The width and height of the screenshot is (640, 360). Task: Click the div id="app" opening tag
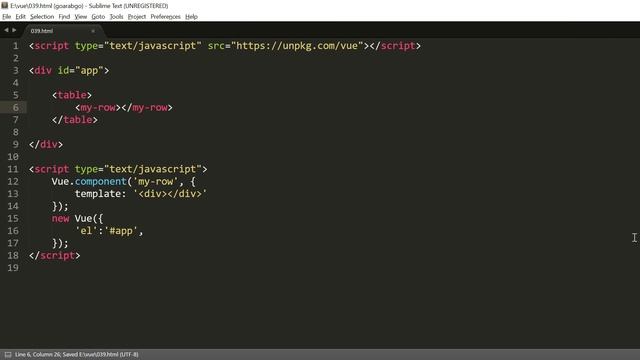tap(69, 71)
